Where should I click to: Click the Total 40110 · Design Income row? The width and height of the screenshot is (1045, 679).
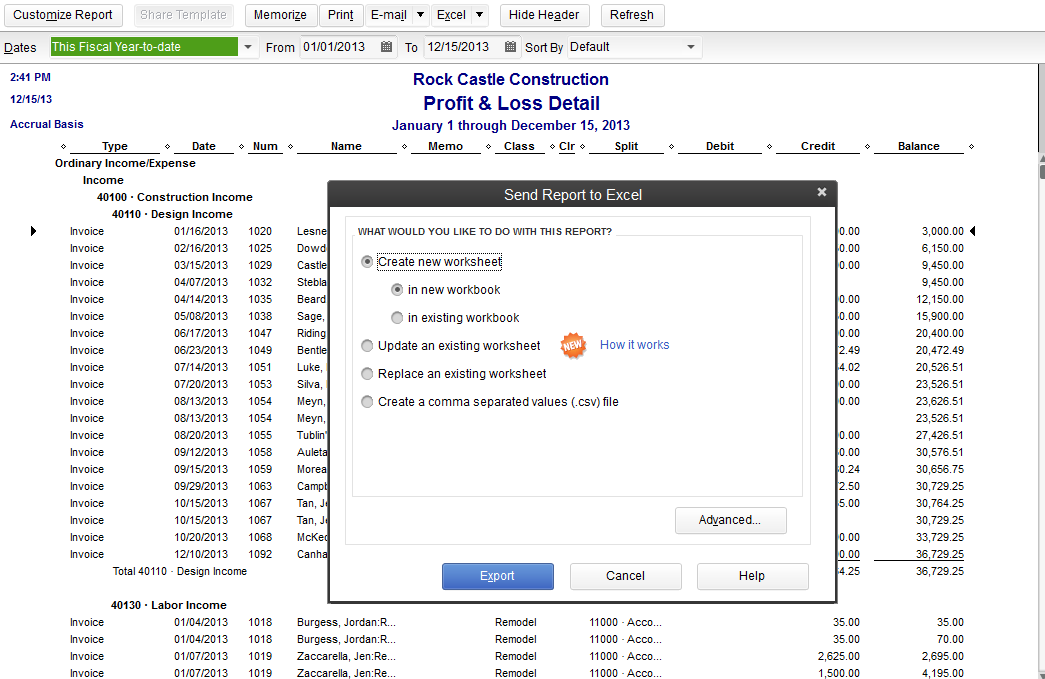(179, 571)
